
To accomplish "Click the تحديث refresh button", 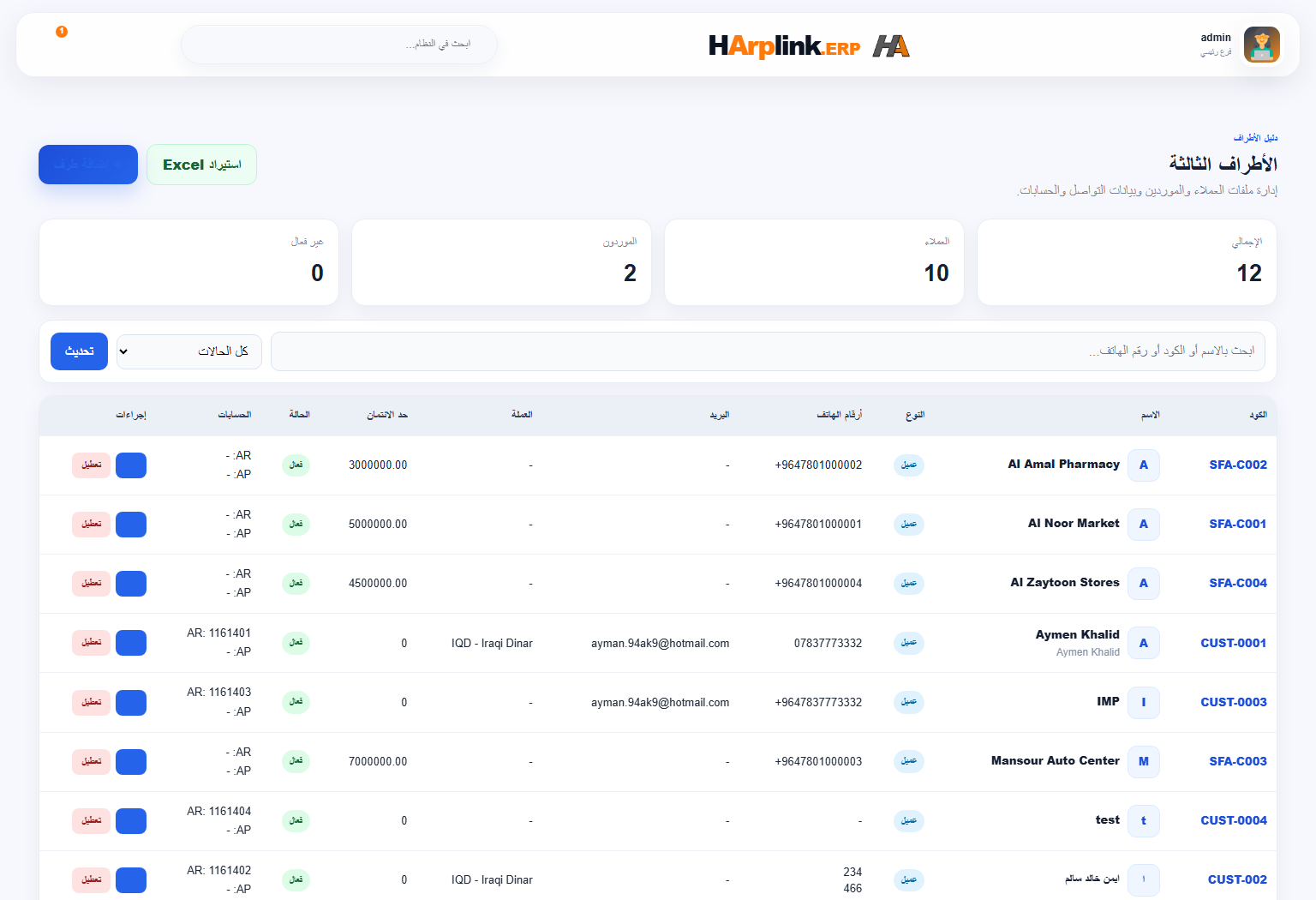I will point(79,351).
